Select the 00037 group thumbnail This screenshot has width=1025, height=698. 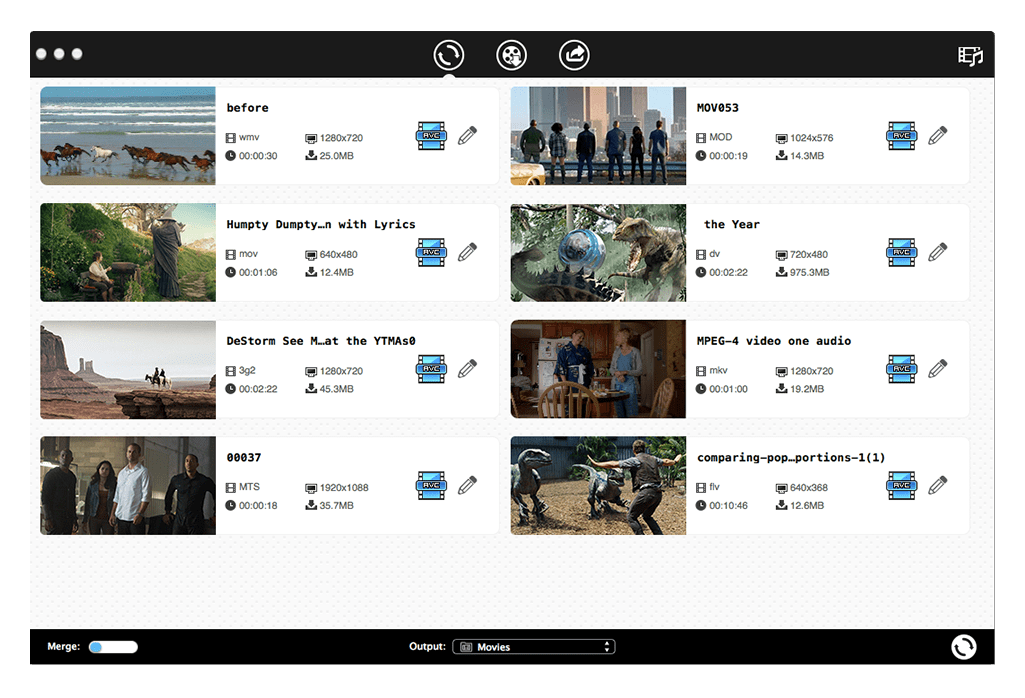tap(128, 486)
